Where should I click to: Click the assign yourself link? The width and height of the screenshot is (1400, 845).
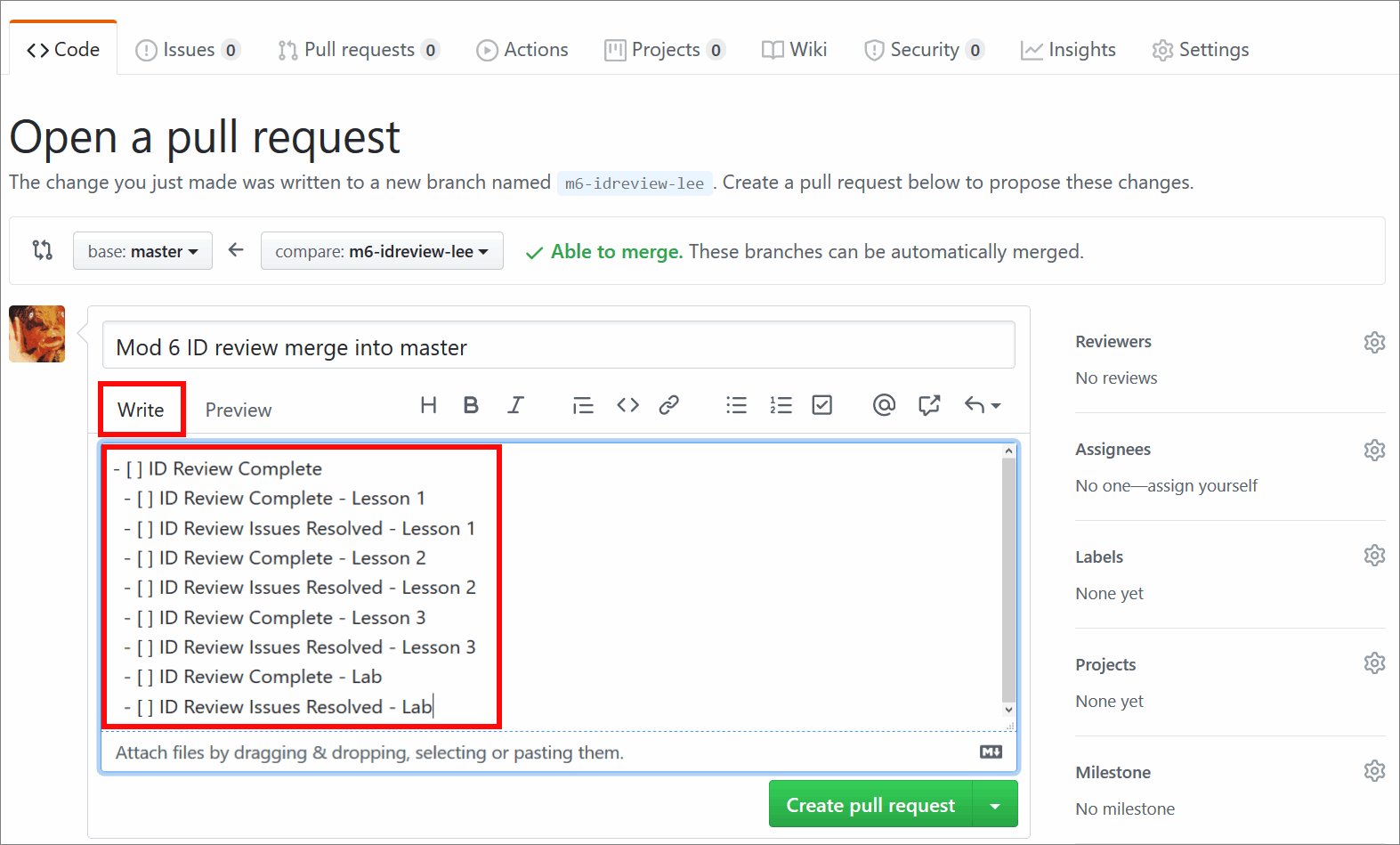(x=1202, y=485)
